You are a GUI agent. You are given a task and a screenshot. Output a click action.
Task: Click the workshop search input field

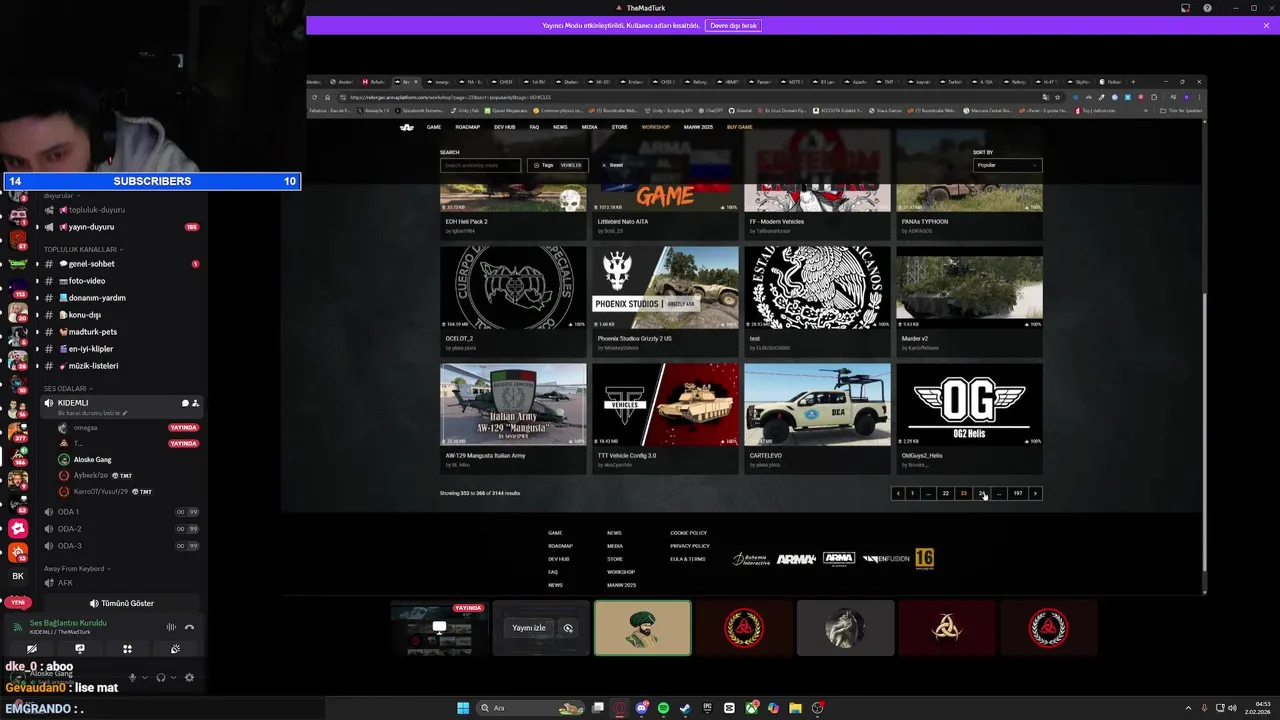[x=480, y=165]
